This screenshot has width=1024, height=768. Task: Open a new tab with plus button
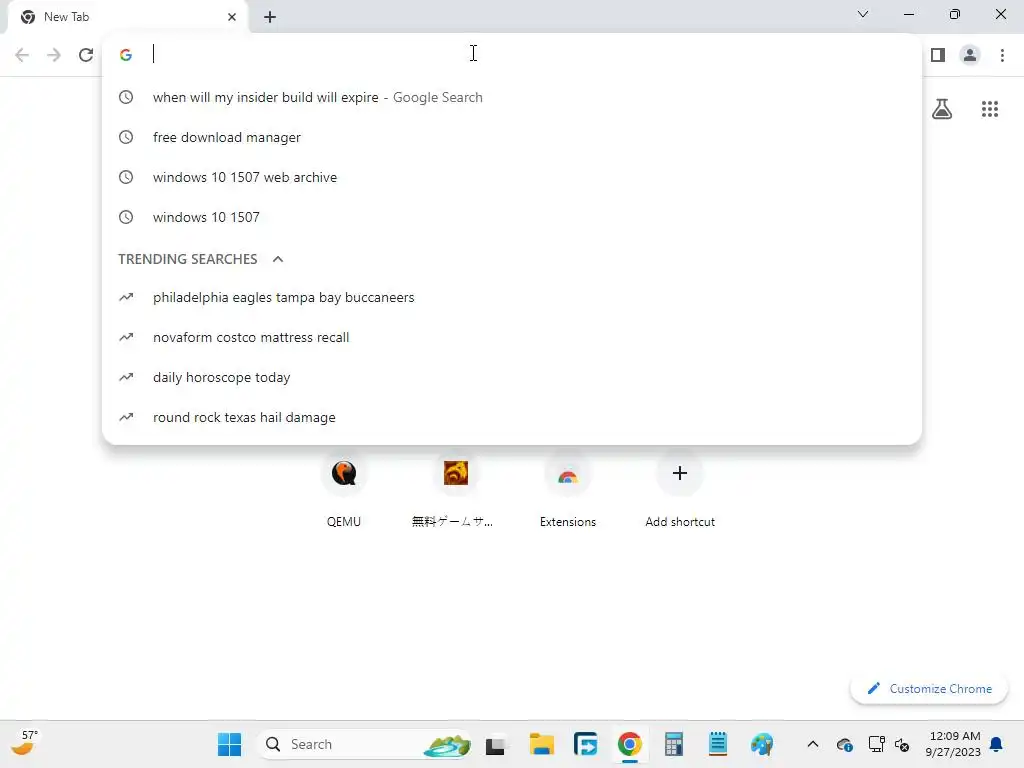point(270,17)
